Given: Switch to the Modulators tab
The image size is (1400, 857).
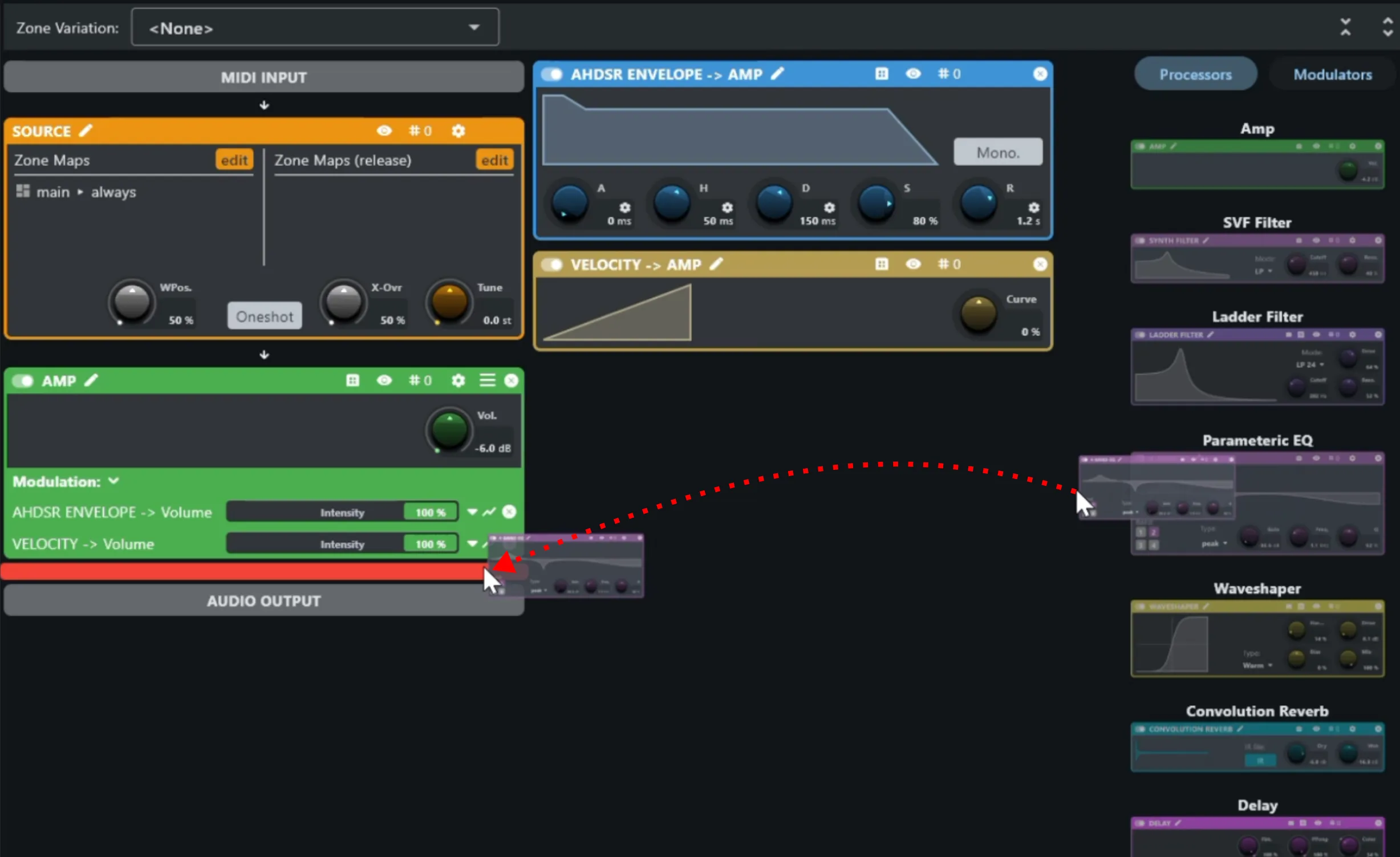Looking at the screenshot, I should click(x=1332, y=74).
